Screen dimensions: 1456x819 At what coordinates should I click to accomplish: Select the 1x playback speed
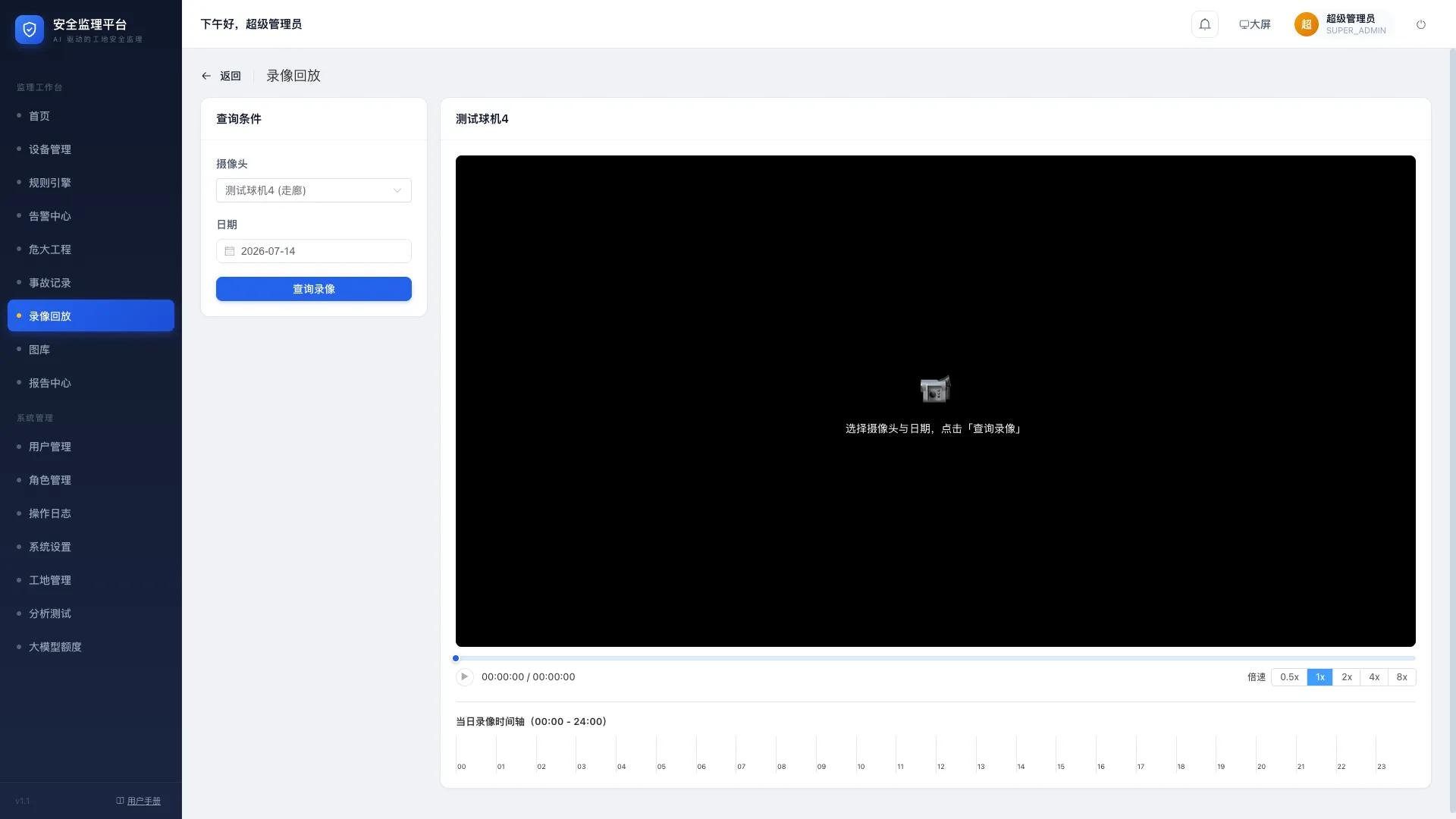(x=1320, y=677)
